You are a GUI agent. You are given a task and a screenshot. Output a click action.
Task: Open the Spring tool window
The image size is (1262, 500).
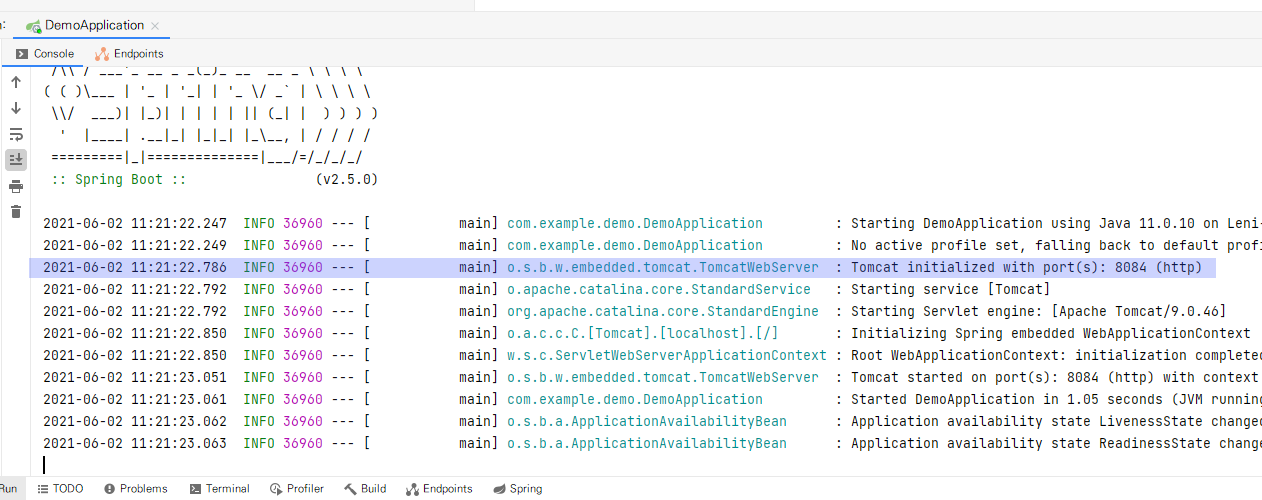[x=517, y=489]
